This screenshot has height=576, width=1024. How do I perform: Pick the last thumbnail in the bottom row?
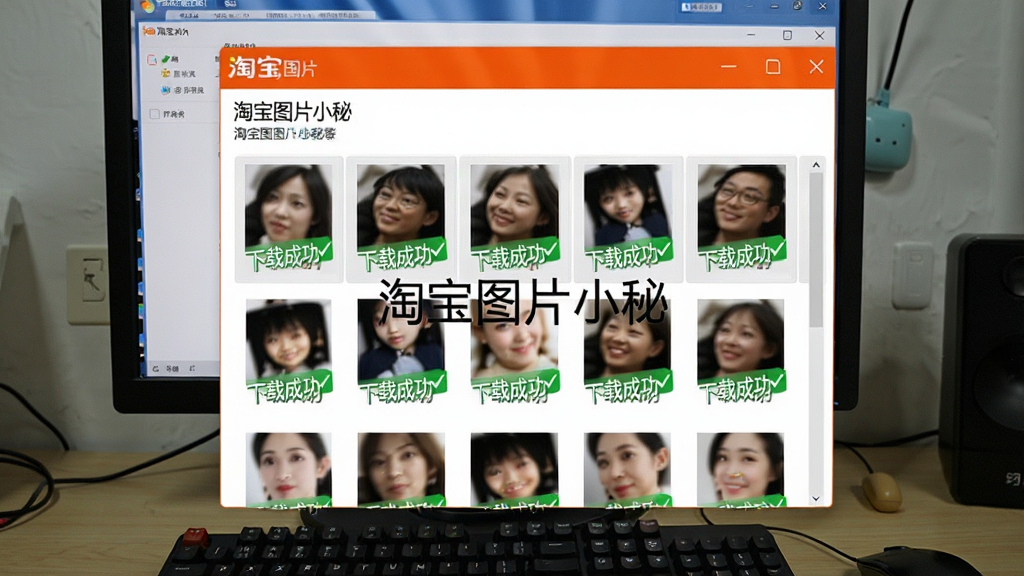point(741,469)
